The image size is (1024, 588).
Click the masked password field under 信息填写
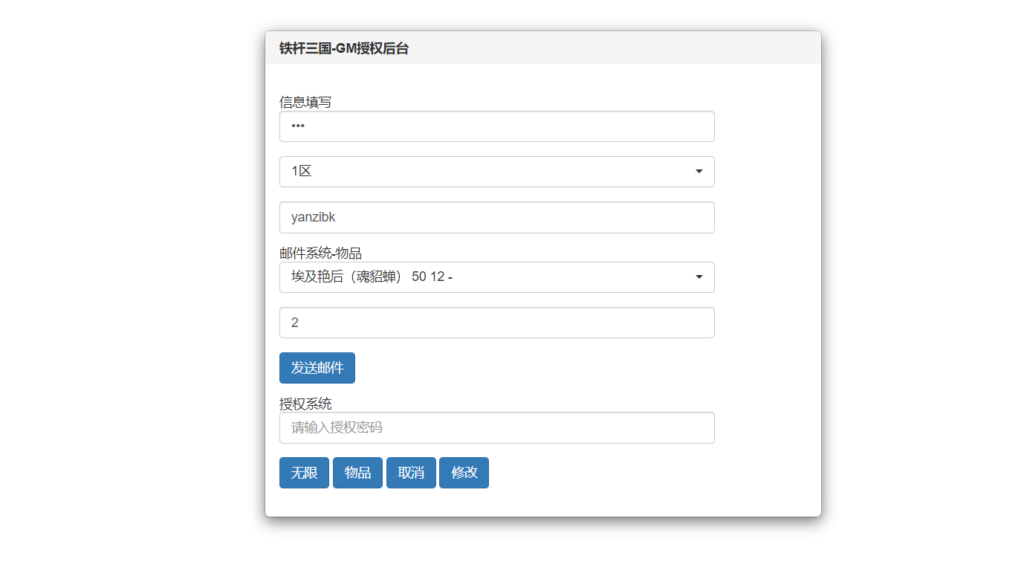pos(496,127)
